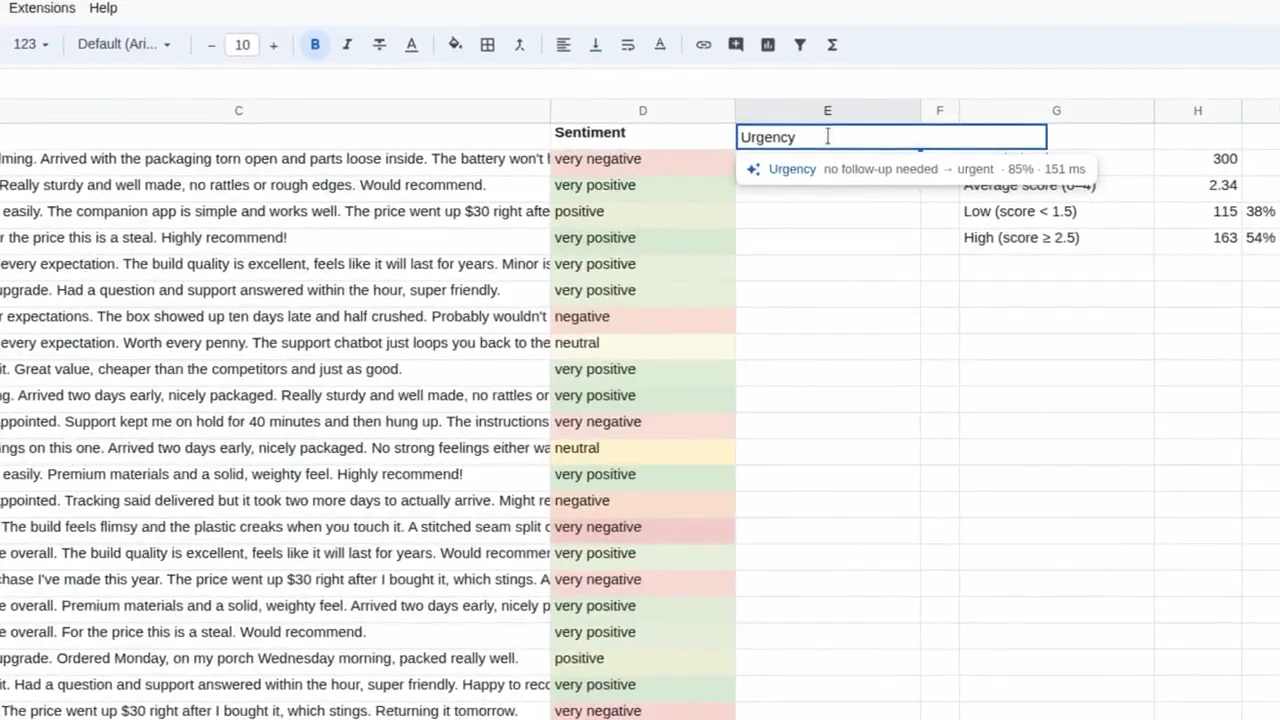Open the text color picker

click(411, 44)
